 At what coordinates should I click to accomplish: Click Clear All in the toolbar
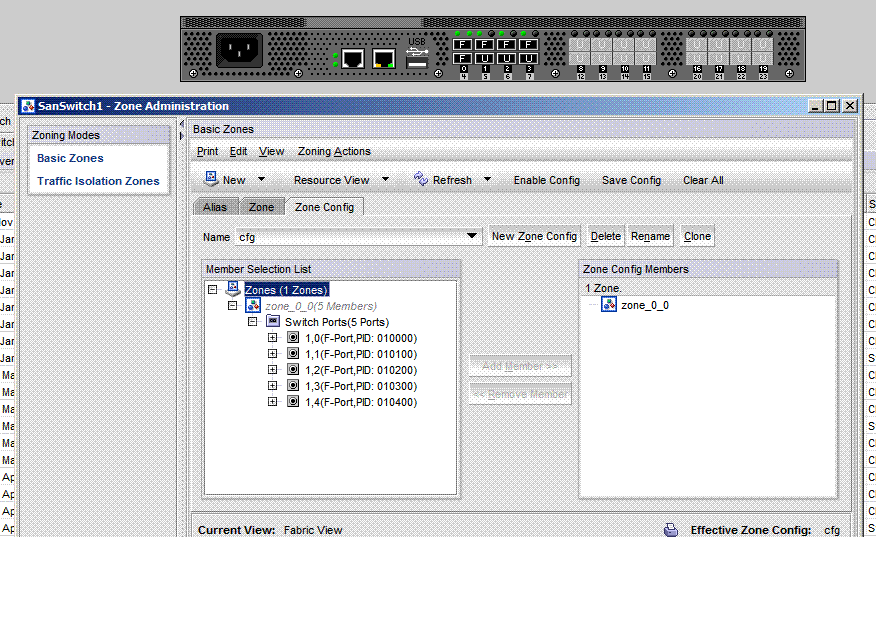click(x=703, y=180)
